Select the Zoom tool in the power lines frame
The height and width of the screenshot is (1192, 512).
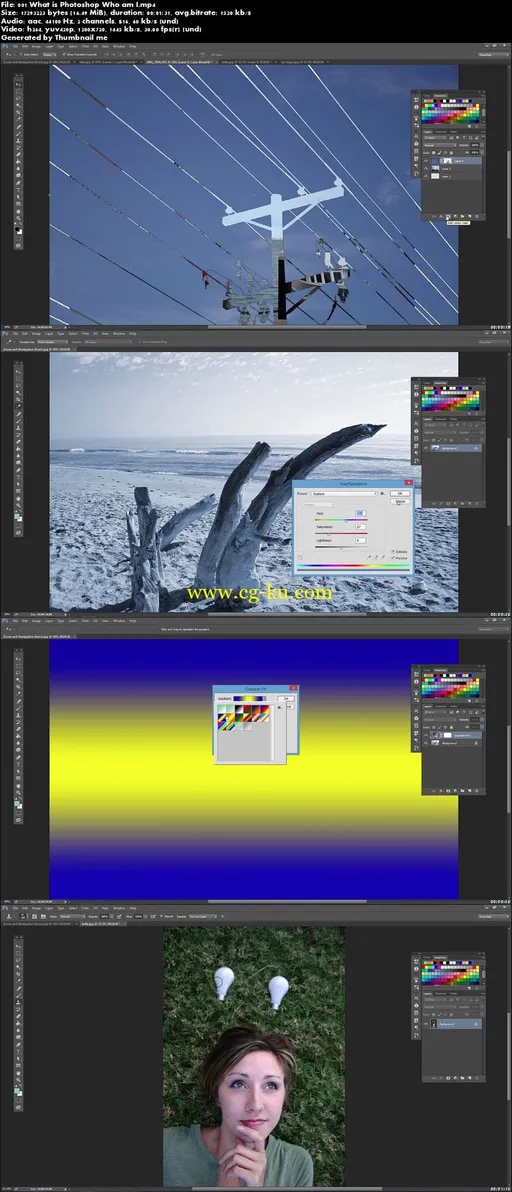(18, 218)
